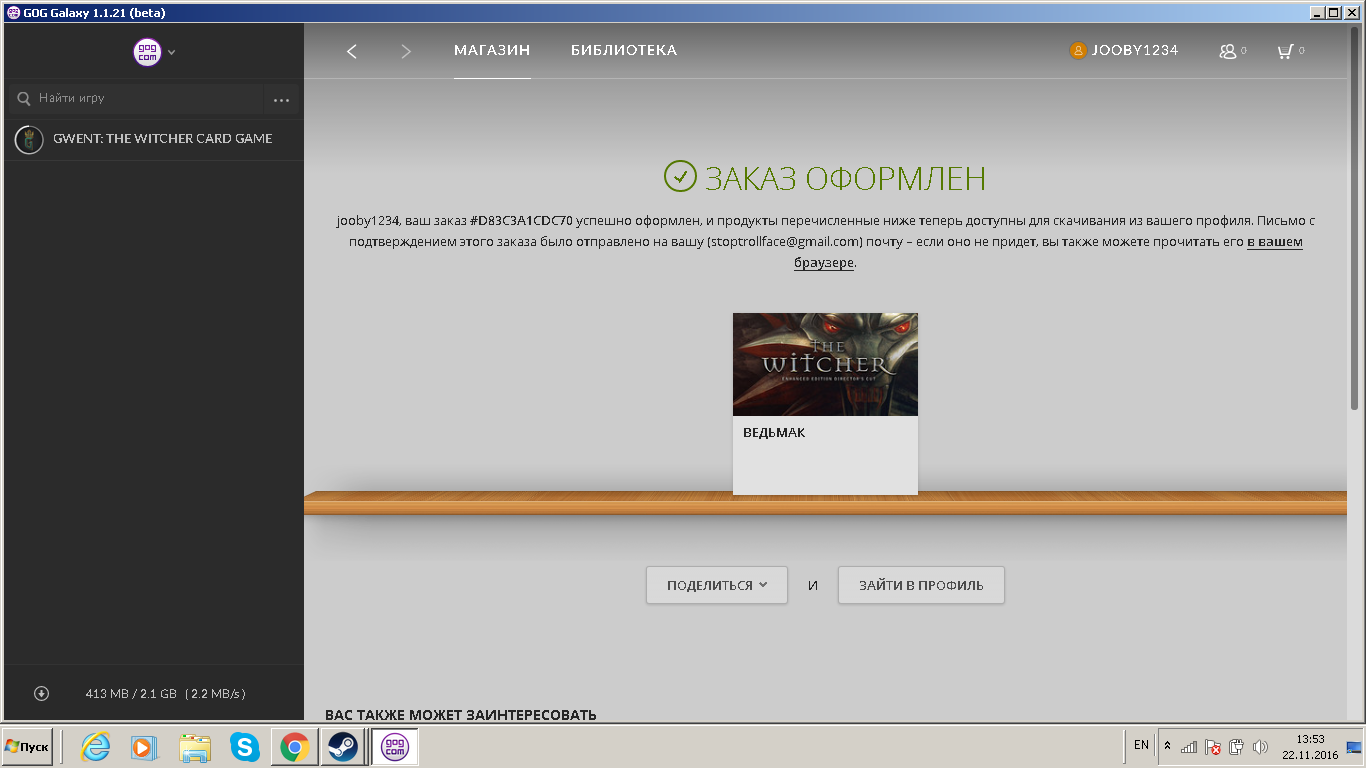Switch to the МАГАЗИН tab
This screenshot has height=768, width=1366.
492,50
